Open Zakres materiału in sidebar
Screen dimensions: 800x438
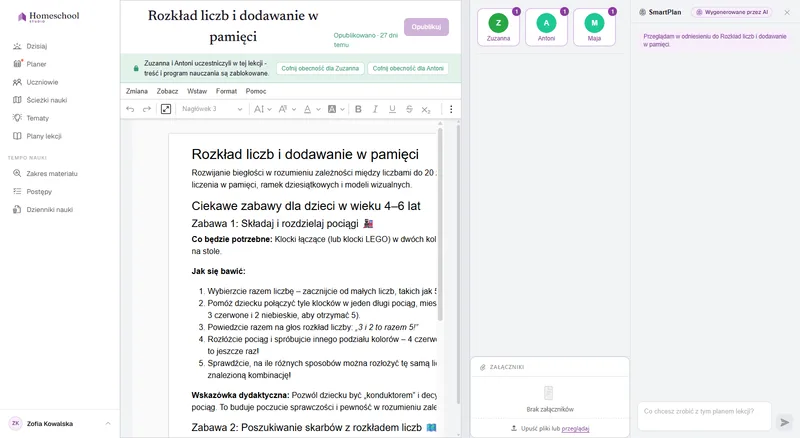click(x=52, y=174)
